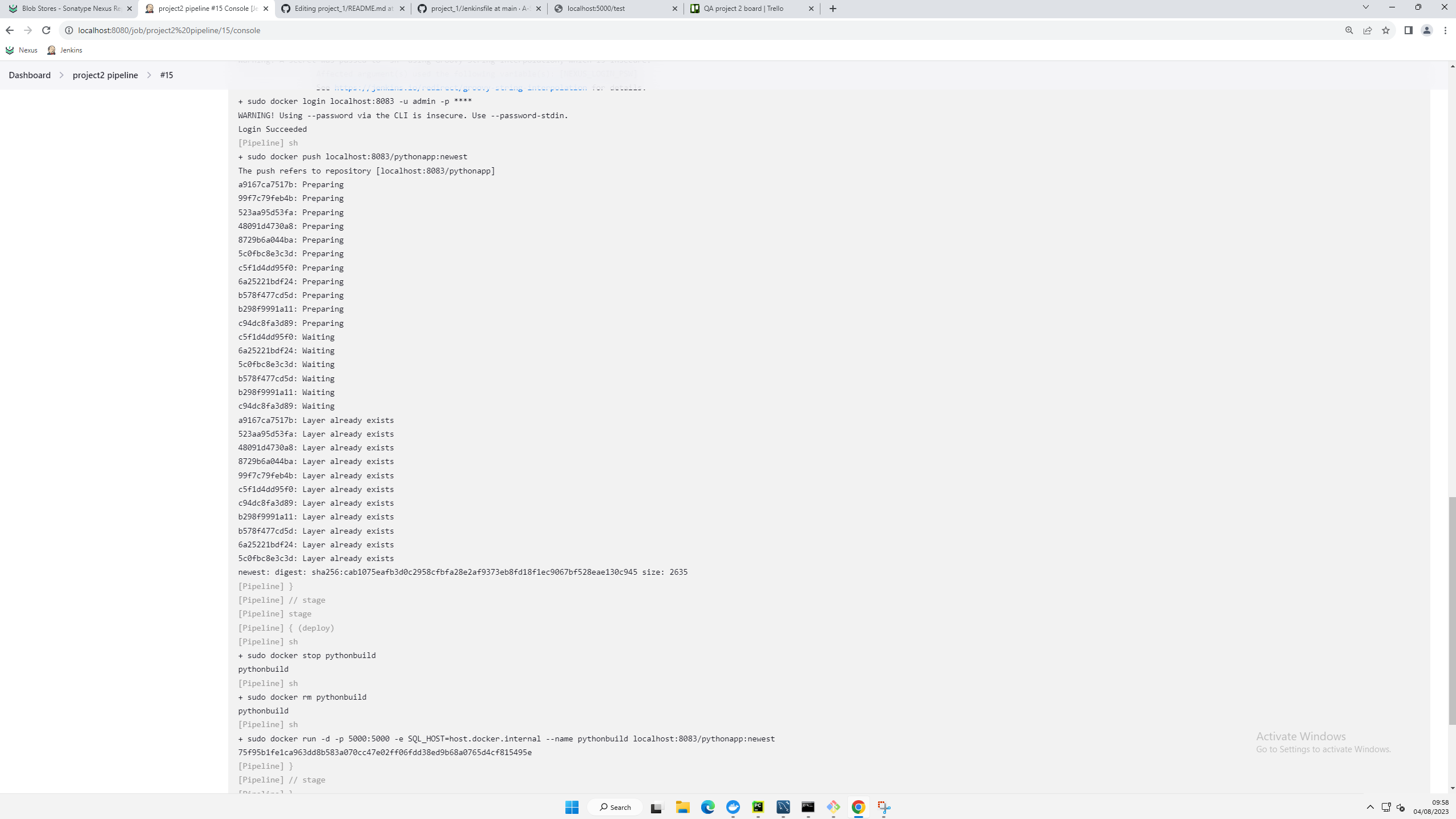This screenshot has width=1456, height=819.
Task: Open Docker Desktop from the taskbar
Action: coord(733,806)
